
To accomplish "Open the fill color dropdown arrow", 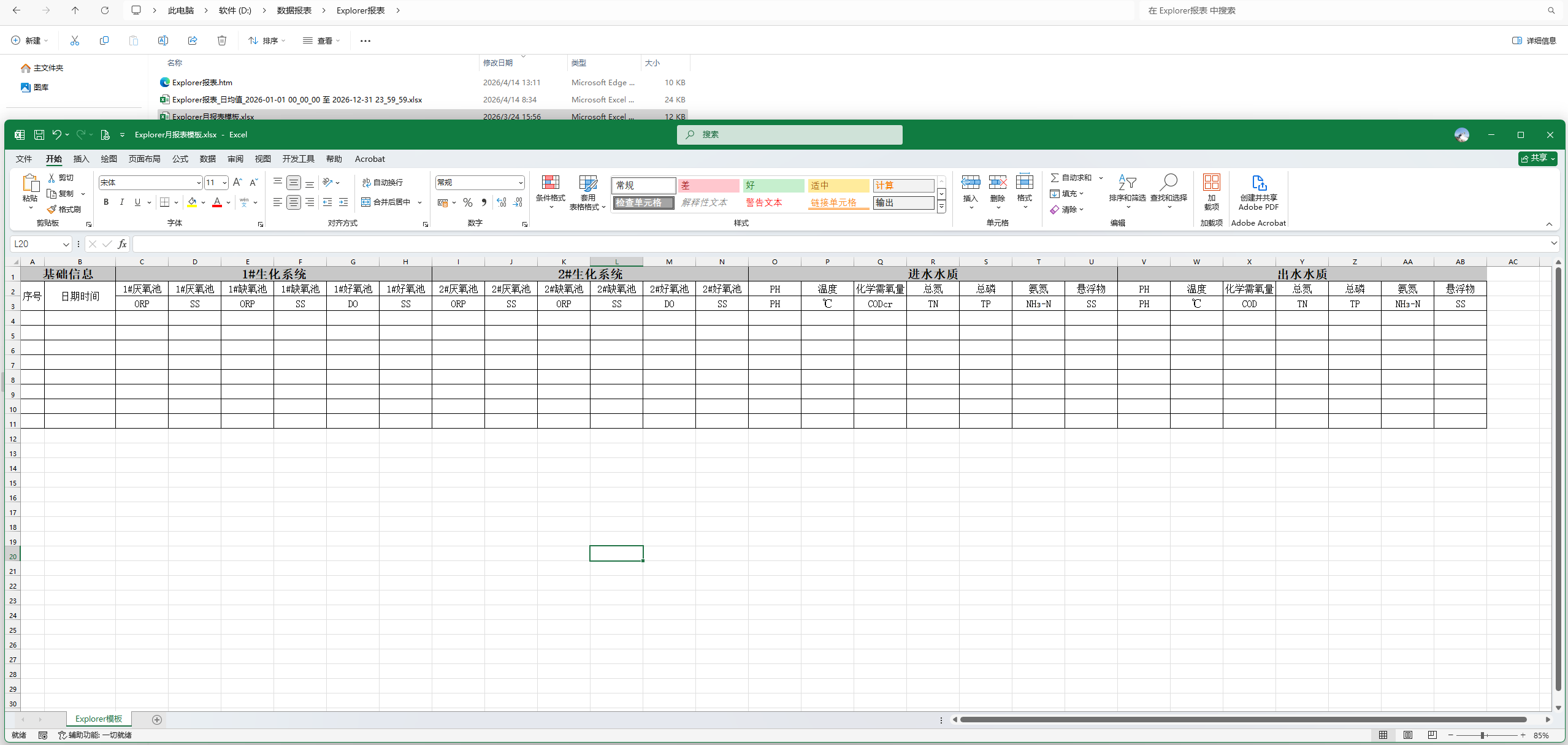I will click(x=204, y=202).
